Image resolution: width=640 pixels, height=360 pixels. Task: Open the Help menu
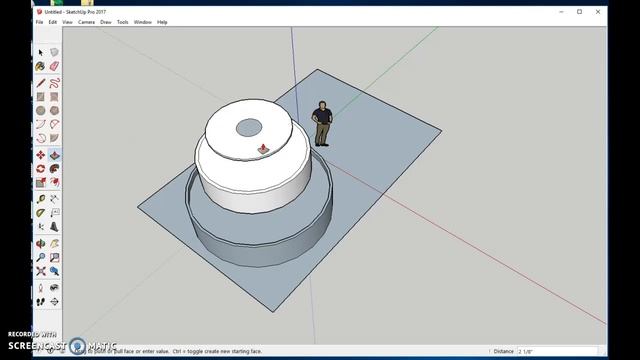pyautogui.click(x=162, y=22)
